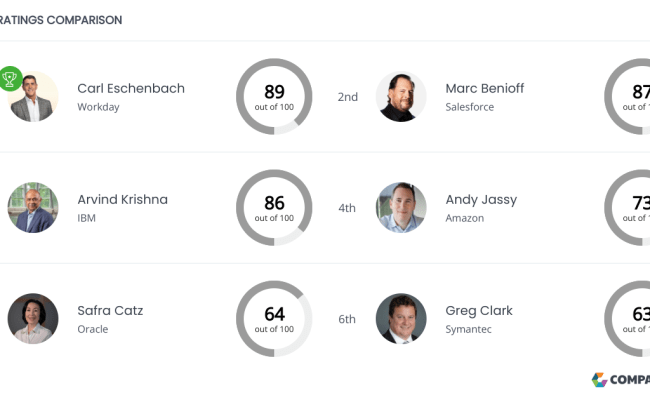The image size is (650, 400).
Task: Click the 89 out of 100 score ring
Action: tap(274, 97)
